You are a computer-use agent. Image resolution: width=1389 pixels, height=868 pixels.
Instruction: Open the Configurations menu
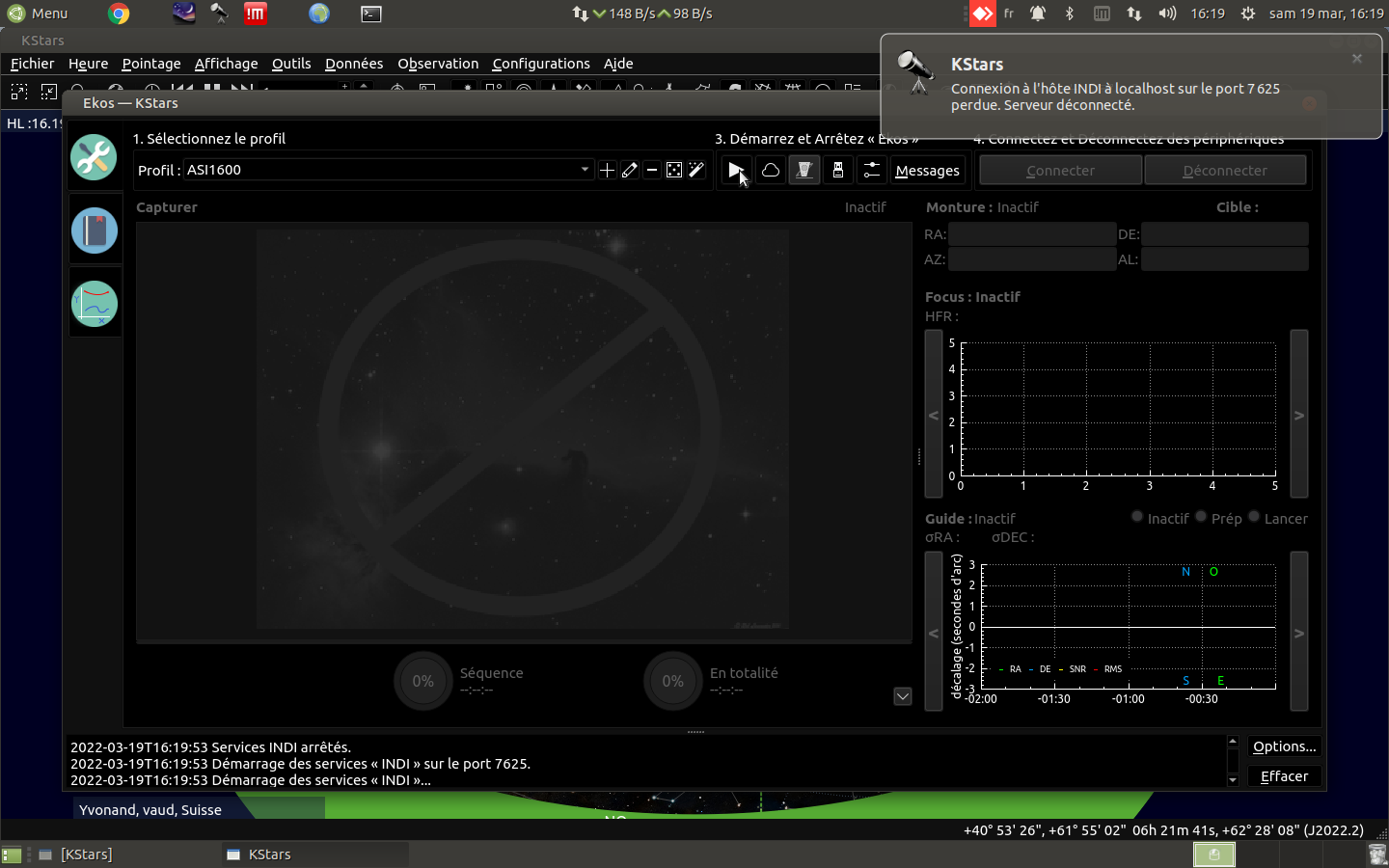pos(541,64)
